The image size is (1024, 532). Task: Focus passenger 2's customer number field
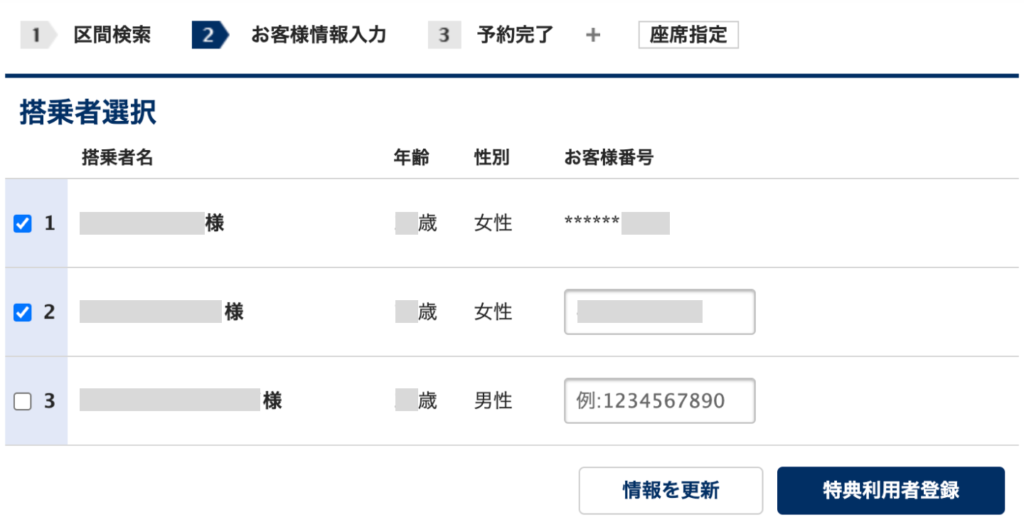pyautogui.click(x=659, y=312)
